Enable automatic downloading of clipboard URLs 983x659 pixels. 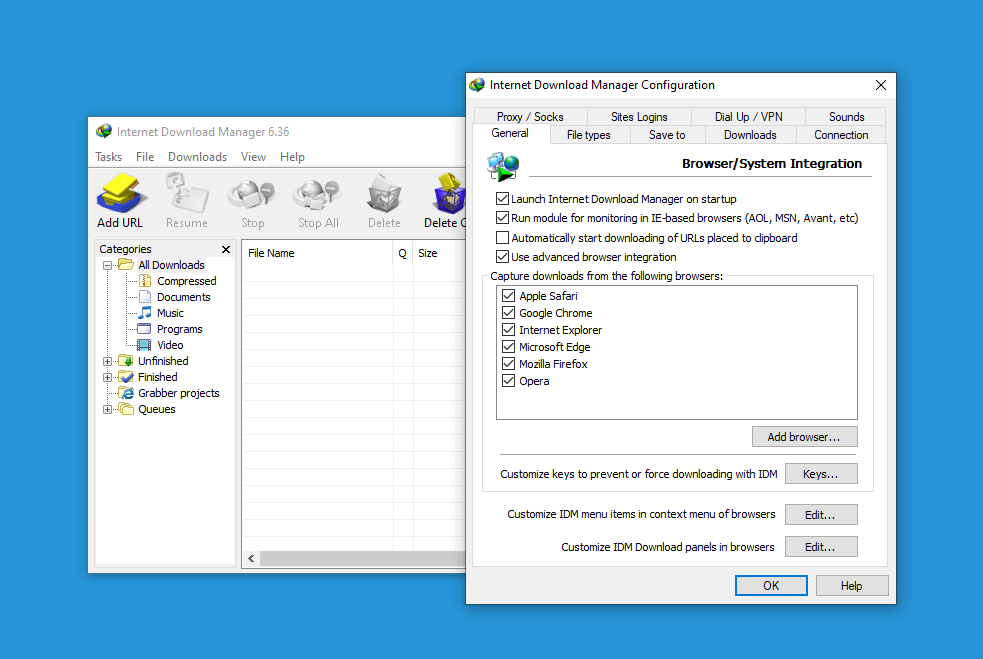click(502, 238)
